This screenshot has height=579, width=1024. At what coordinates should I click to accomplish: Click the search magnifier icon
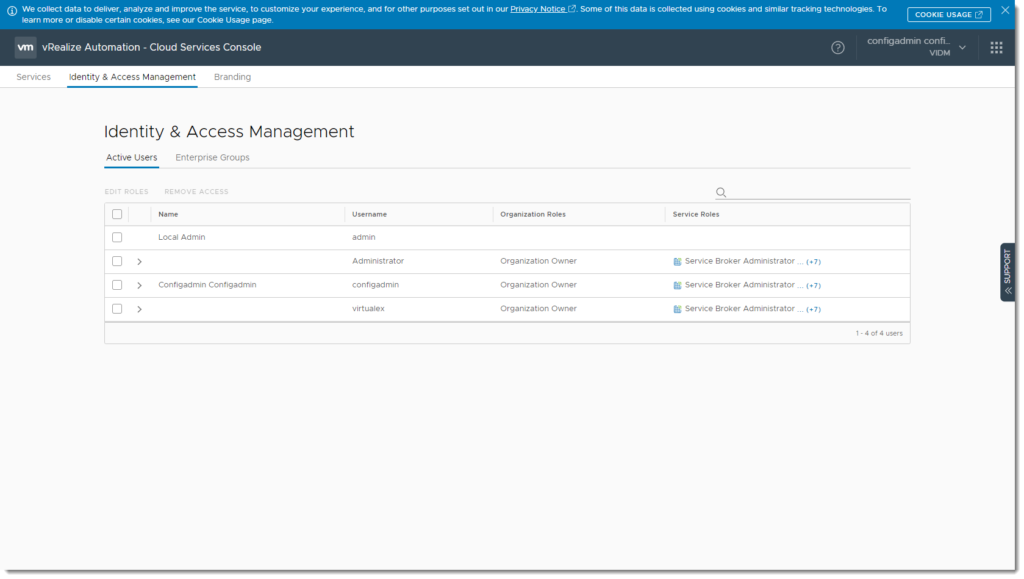point(720,192)
